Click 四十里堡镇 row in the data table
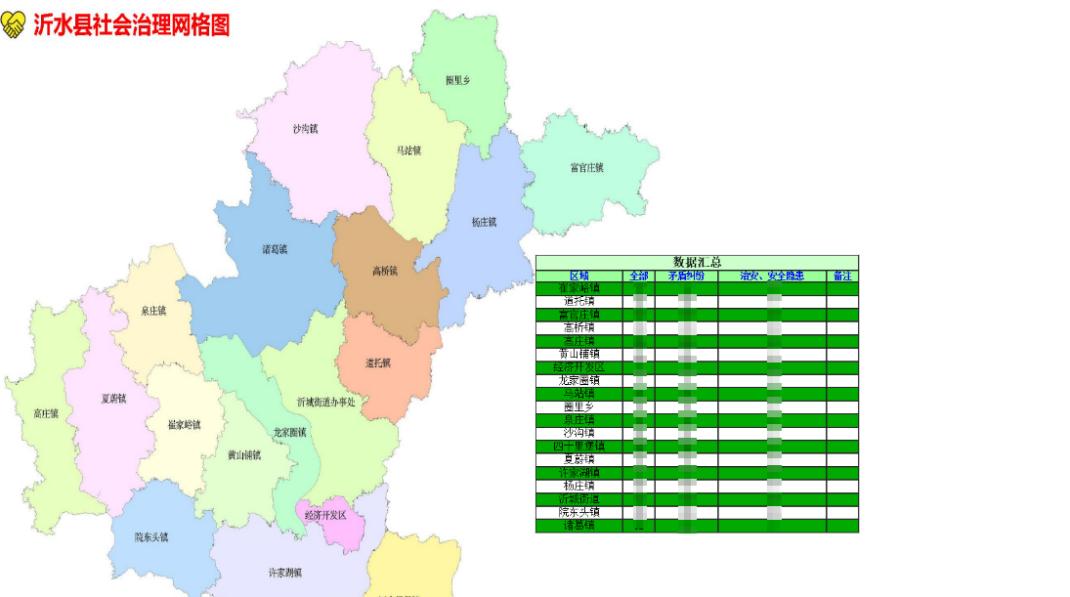The width and height of the screenshot is (1070, 597). (x=697, y=446)
